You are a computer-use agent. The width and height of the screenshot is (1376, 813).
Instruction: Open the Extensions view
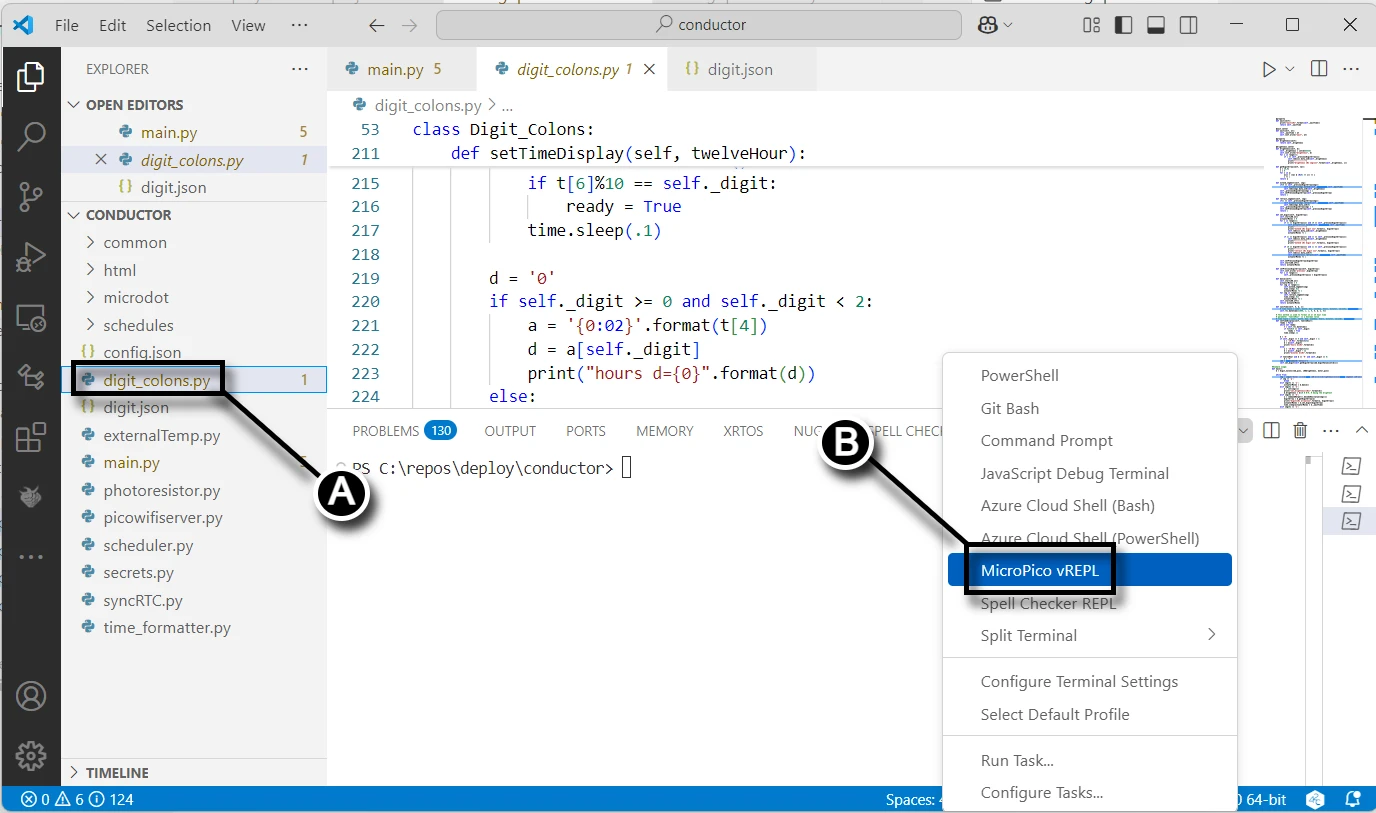pyautogui.click(x=30, y=437)
